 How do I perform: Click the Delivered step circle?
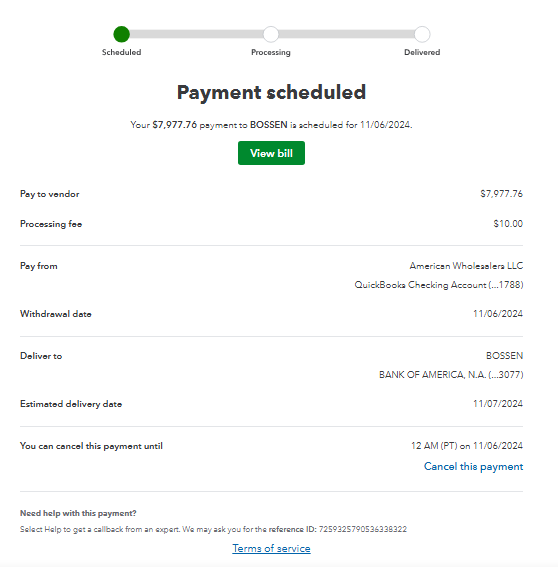[422, 34]
